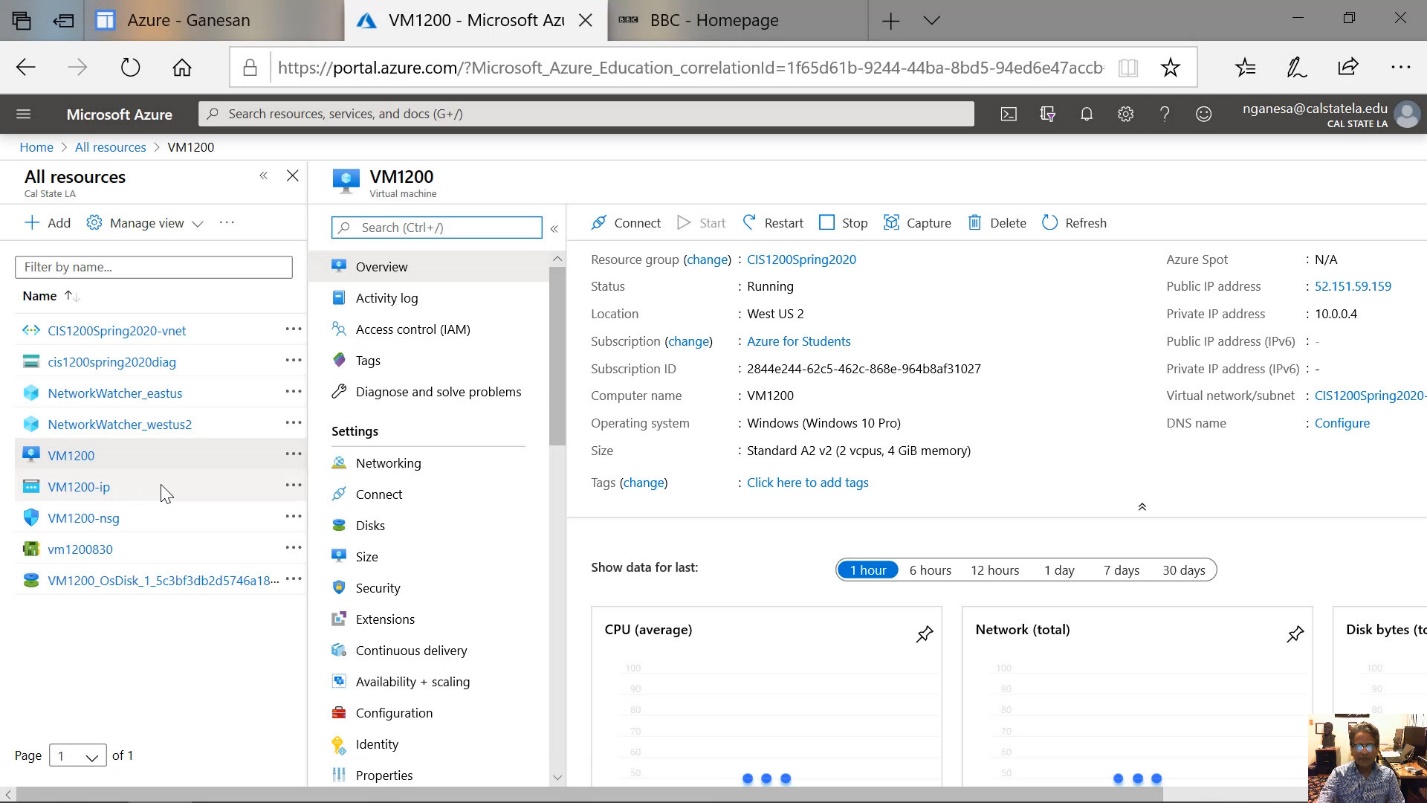Screen dimensions: 1427x803
Task: Open the portal hamburger menu
Action: [24, 114]
